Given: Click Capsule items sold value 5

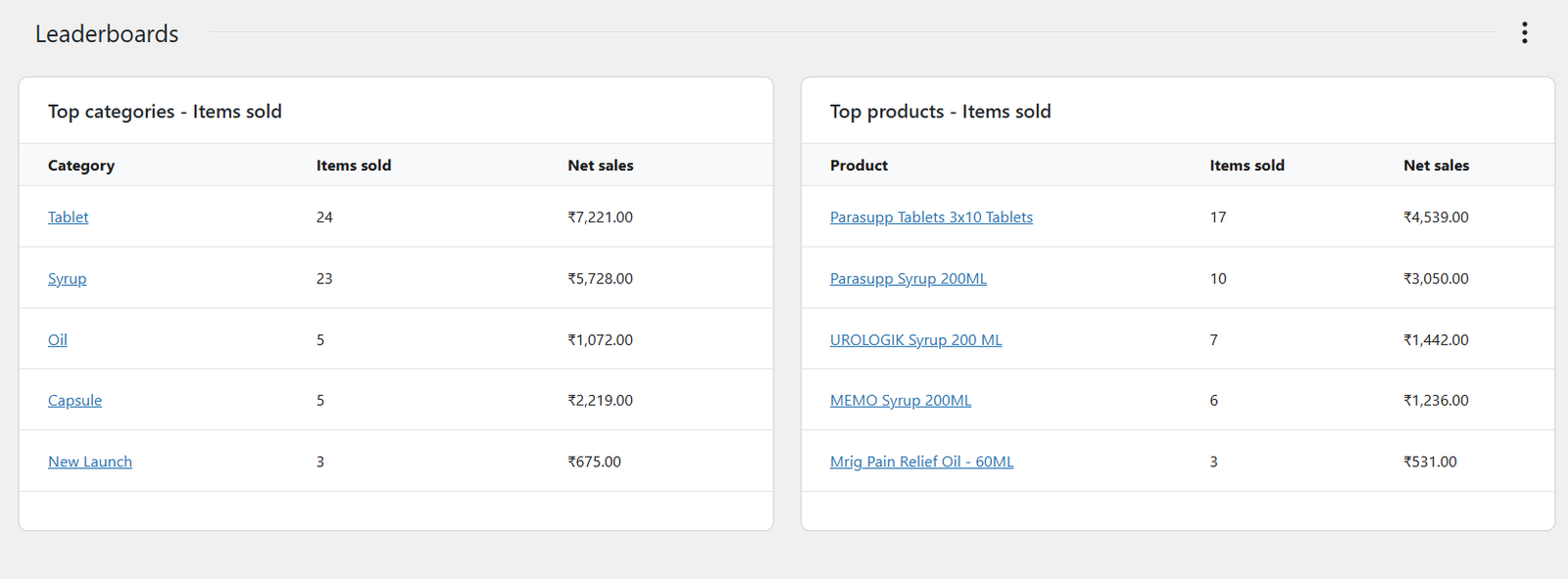Looking at the screenshot, I should [x=320, y=401].
